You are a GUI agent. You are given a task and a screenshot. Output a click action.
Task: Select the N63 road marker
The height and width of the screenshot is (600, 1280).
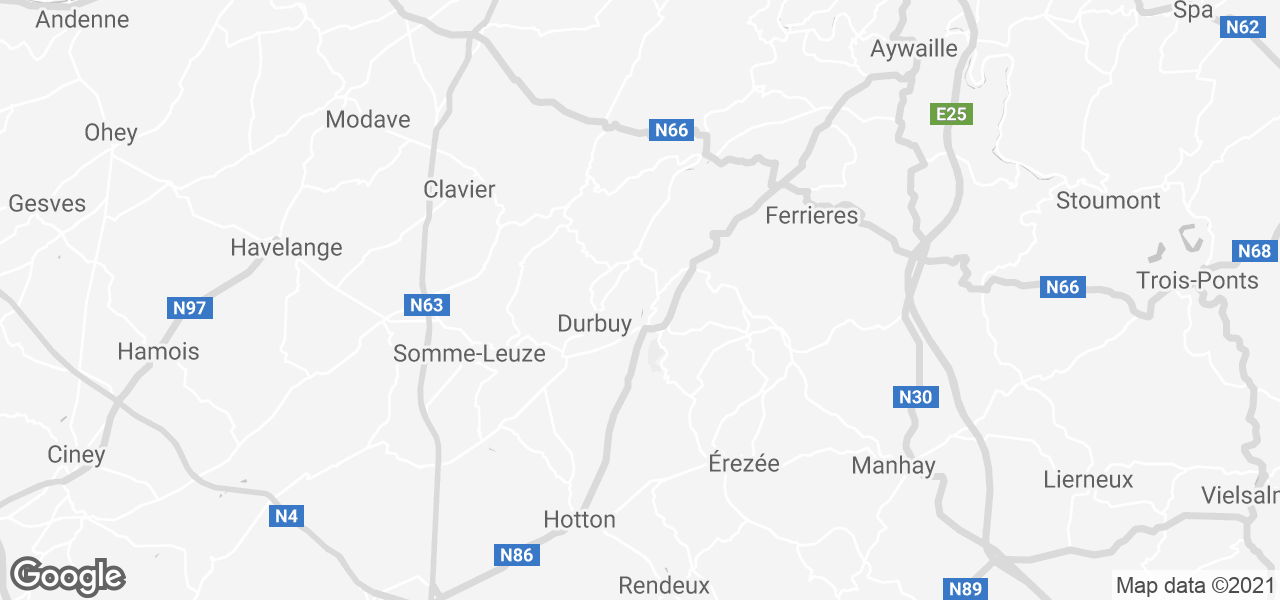point(426,305)
